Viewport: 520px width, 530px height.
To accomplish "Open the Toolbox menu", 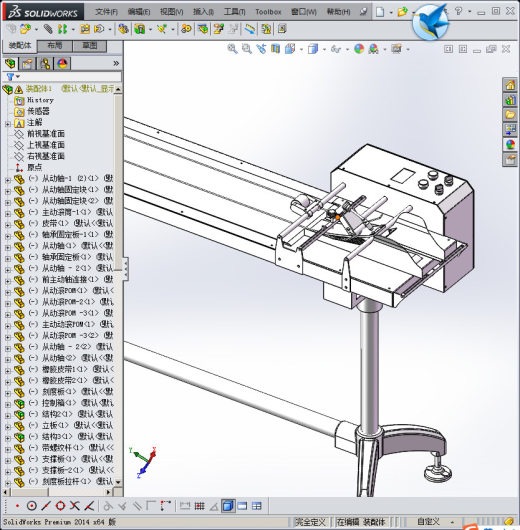I will pyautogui.click(x=268, y=12).
